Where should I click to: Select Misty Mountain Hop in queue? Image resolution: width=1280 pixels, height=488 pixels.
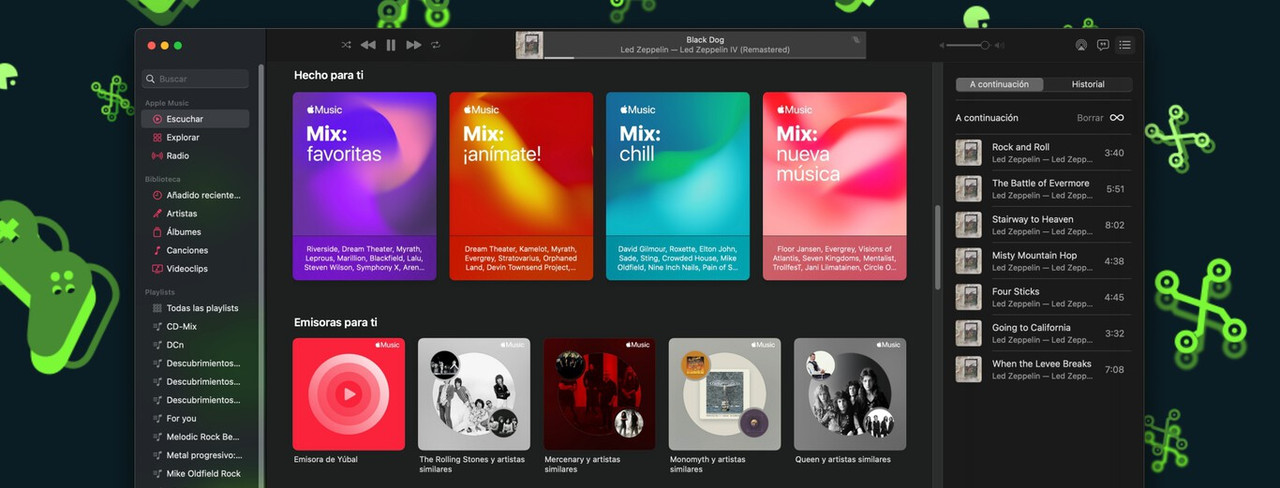(1043, 261)
